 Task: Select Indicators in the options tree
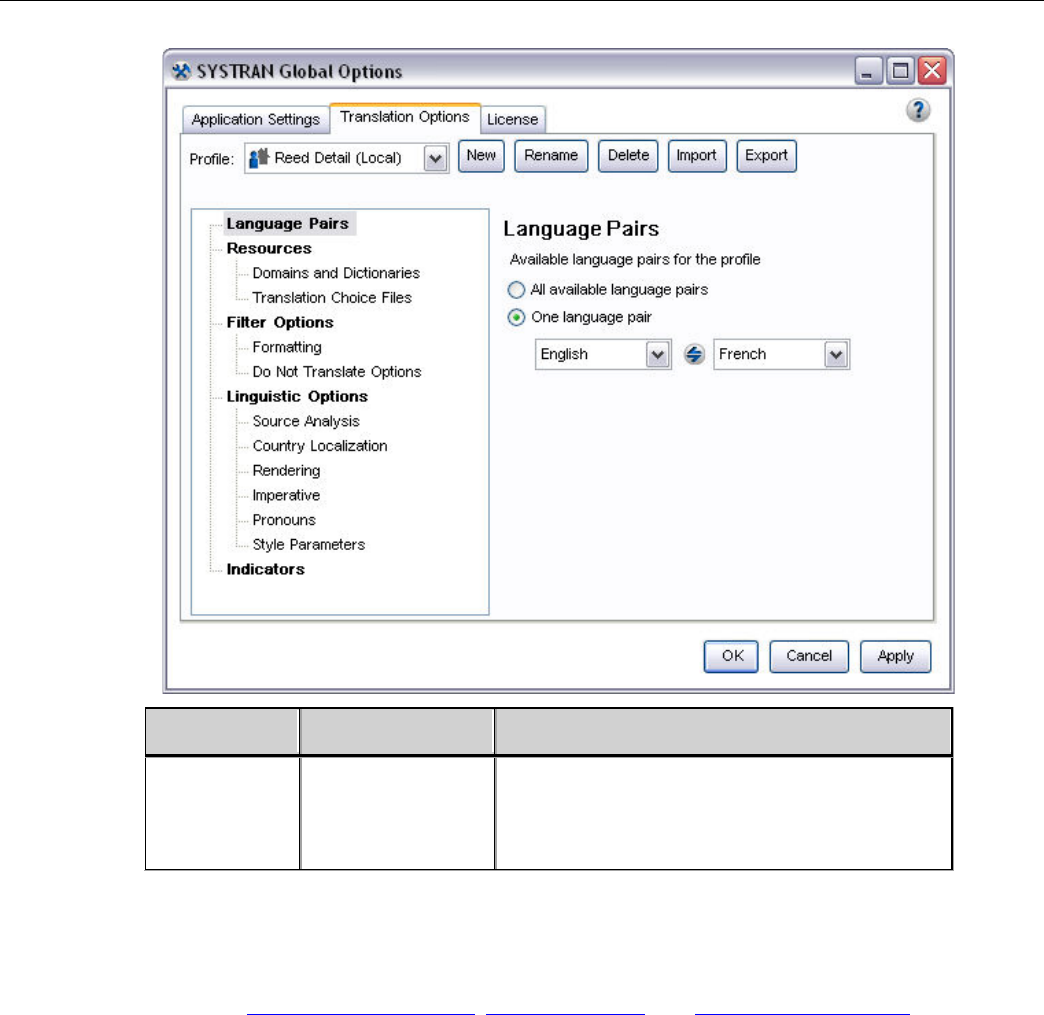266,569
